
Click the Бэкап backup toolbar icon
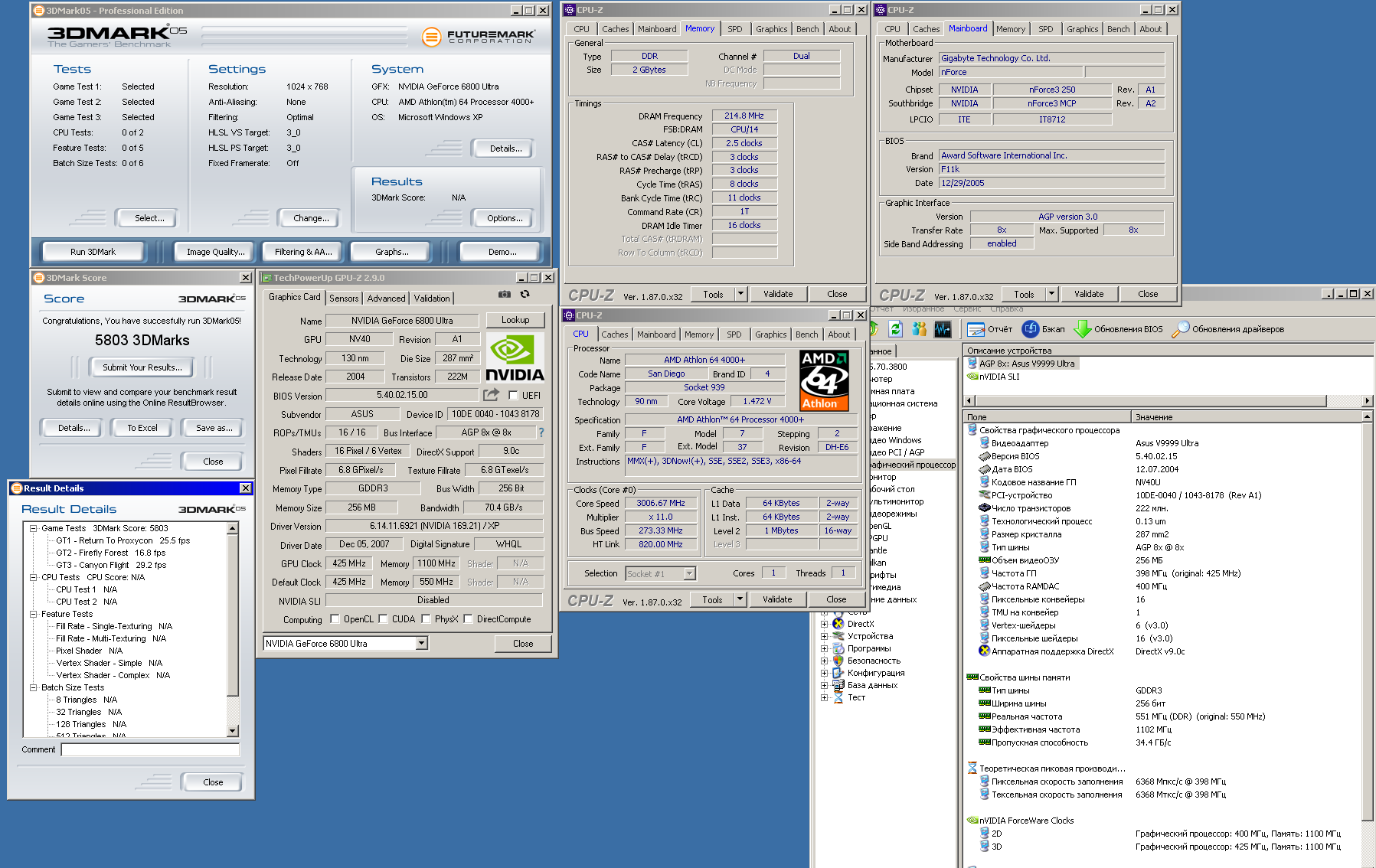coord(1031,329)
